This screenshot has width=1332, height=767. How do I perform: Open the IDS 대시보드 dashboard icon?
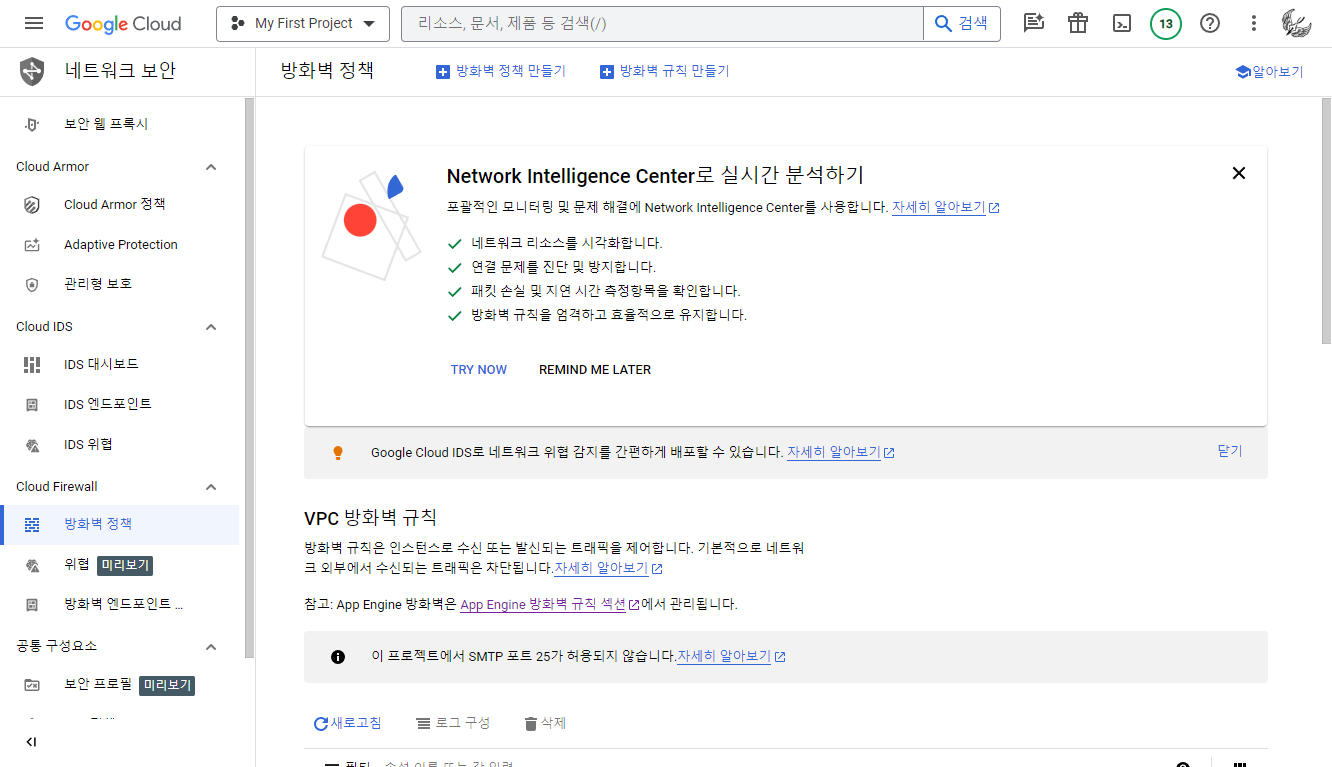click(x=32, y=364)
